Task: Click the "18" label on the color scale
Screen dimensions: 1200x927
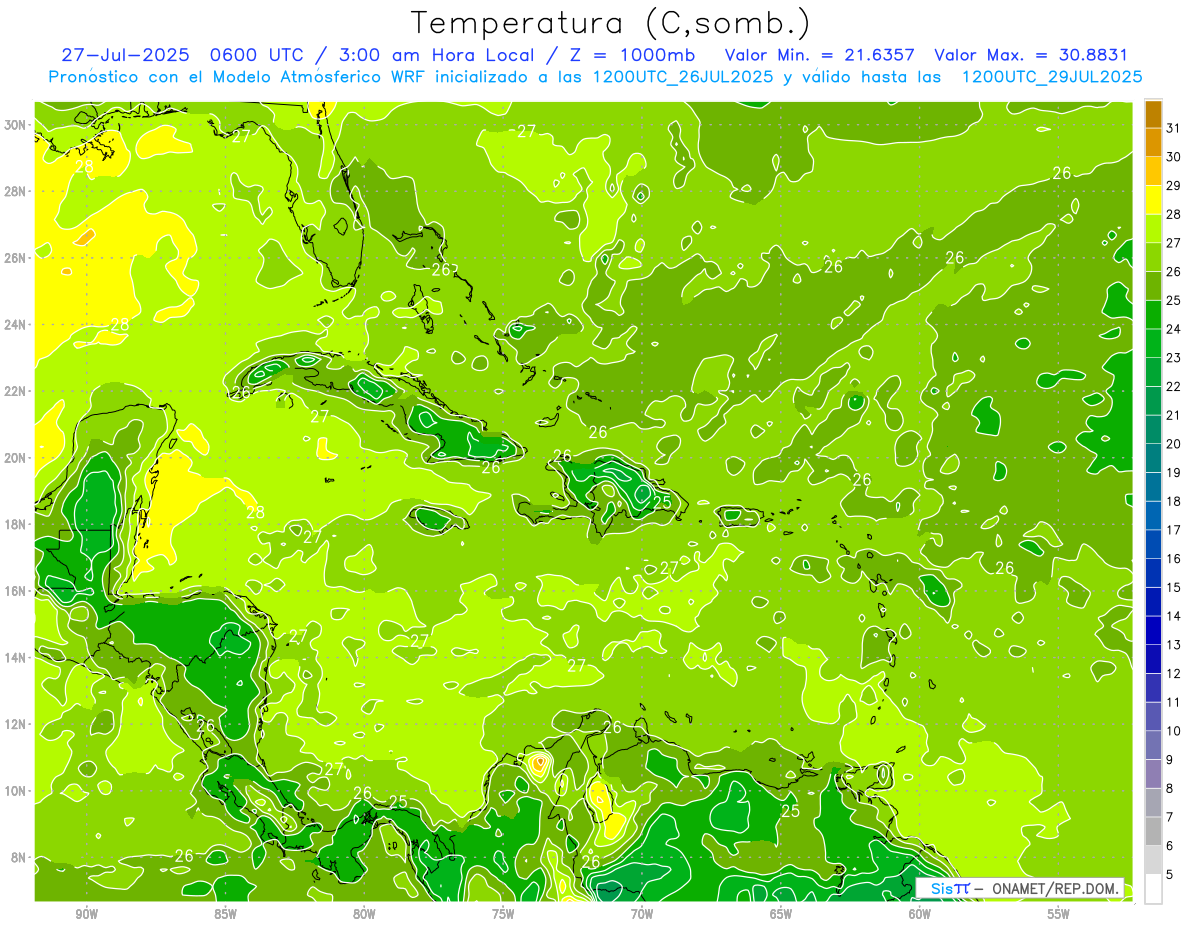Action: (1174, 501)
